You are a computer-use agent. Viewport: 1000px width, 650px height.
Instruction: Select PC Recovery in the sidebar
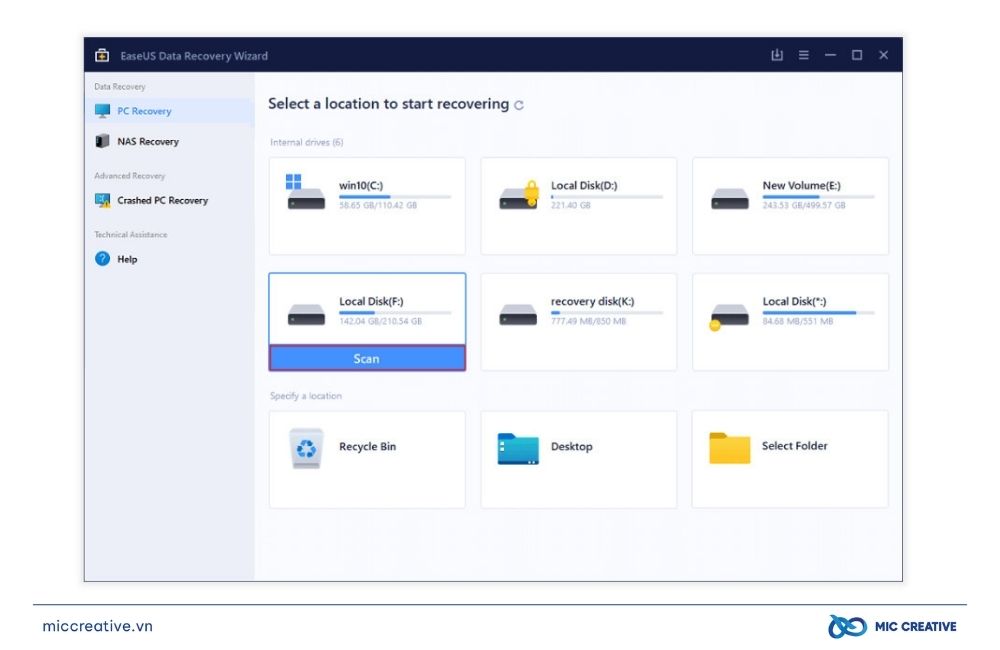point(169,111)
